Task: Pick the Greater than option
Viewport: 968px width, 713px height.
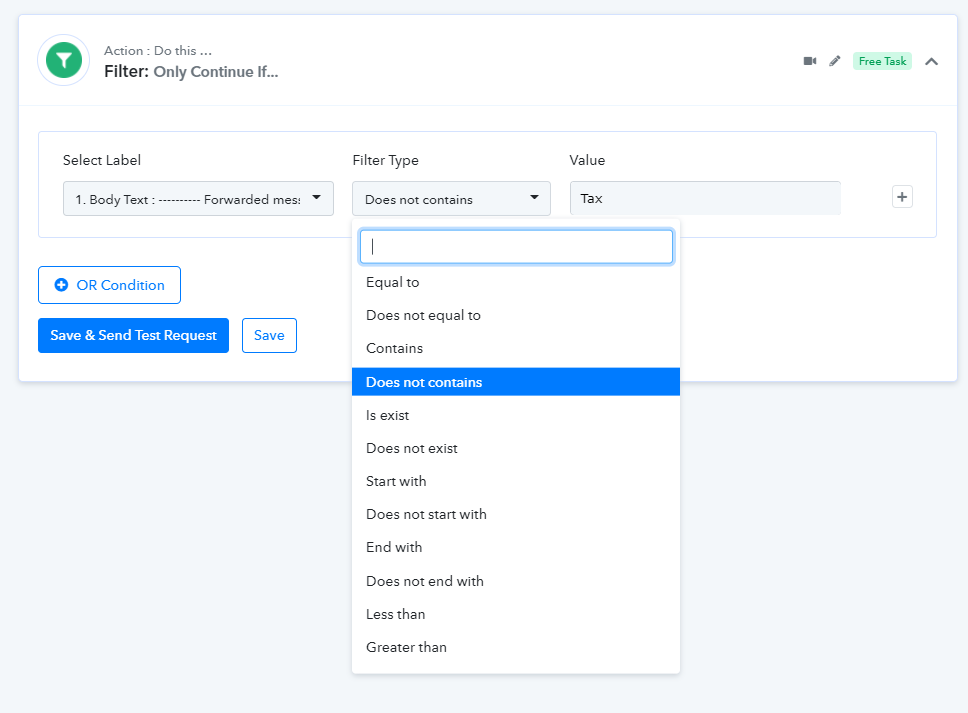Action: point(515,647)
